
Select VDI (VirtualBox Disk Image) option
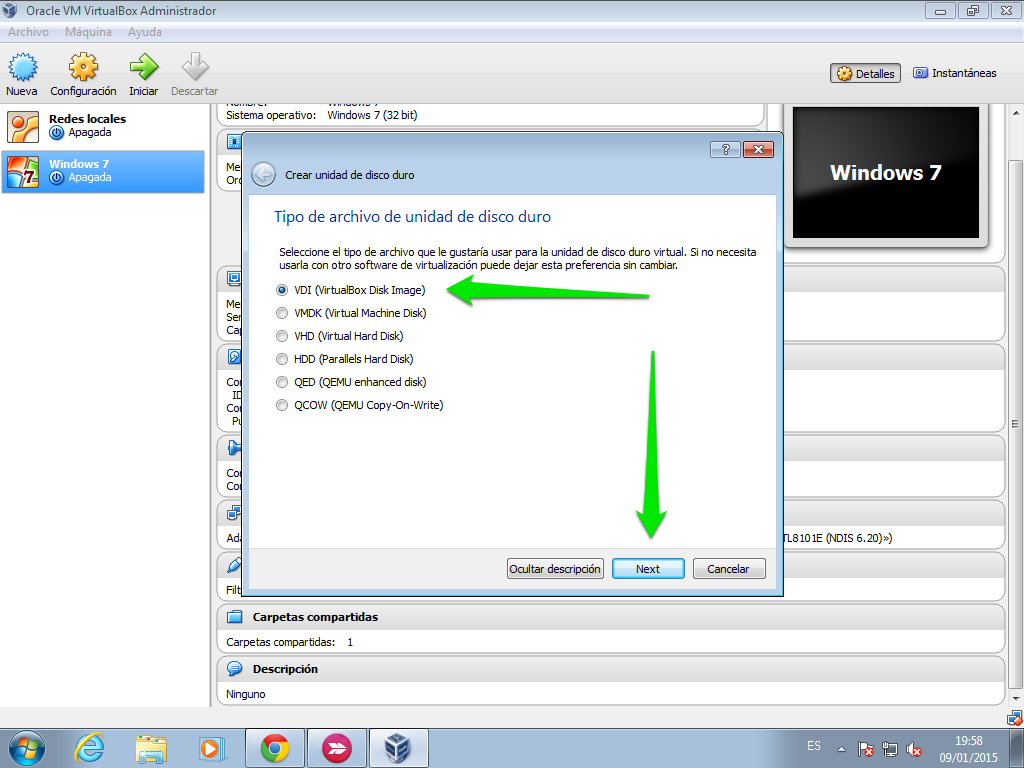coord(351,290)
